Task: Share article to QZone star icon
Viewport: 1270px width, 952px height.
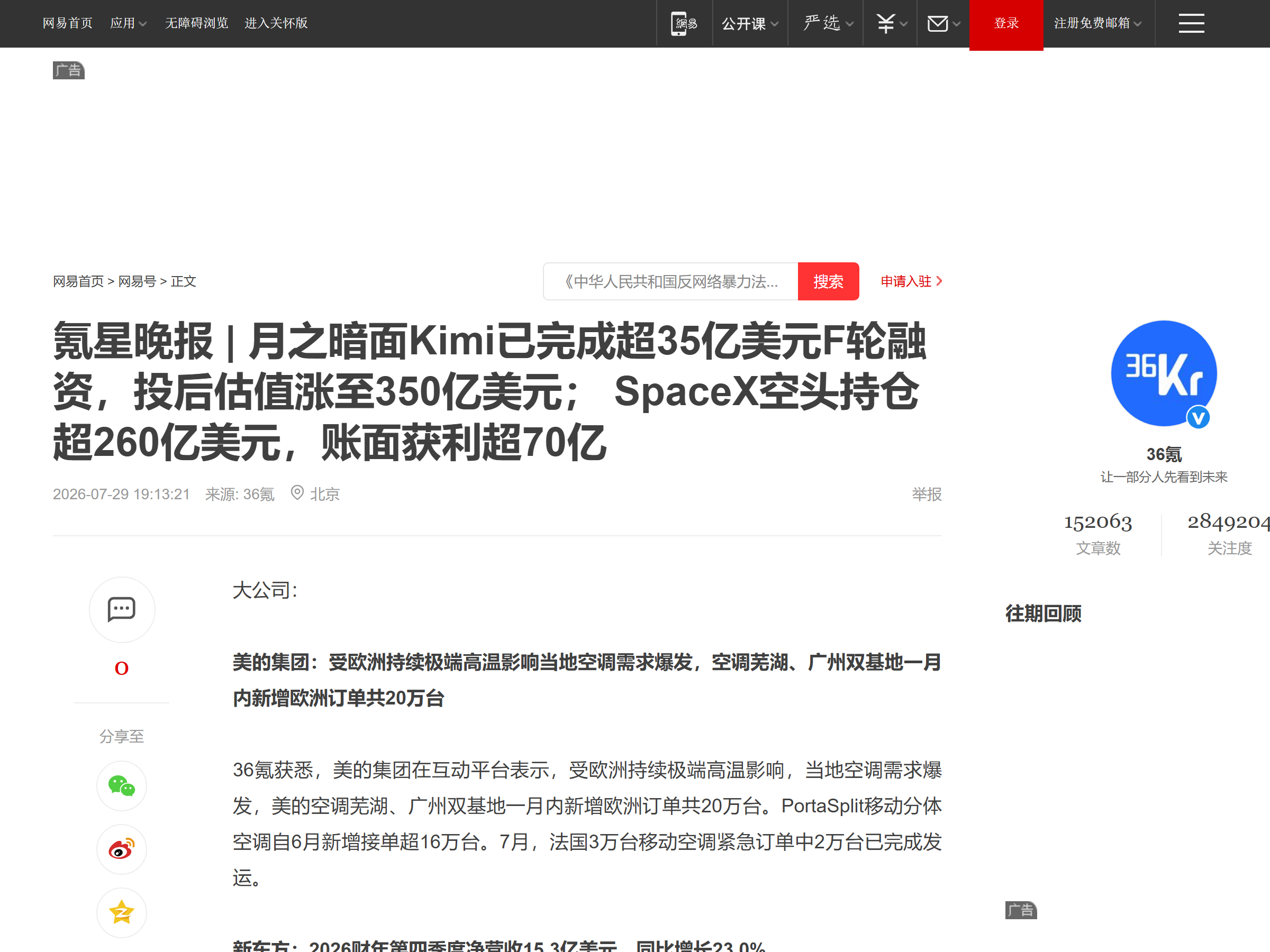Action: tap(122, 912)
